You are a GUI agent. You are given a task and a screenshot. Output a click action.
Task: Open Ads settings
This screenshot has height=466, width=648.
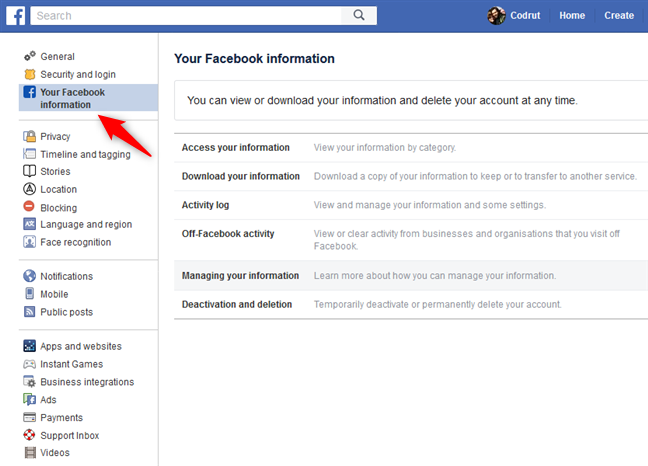48,399
